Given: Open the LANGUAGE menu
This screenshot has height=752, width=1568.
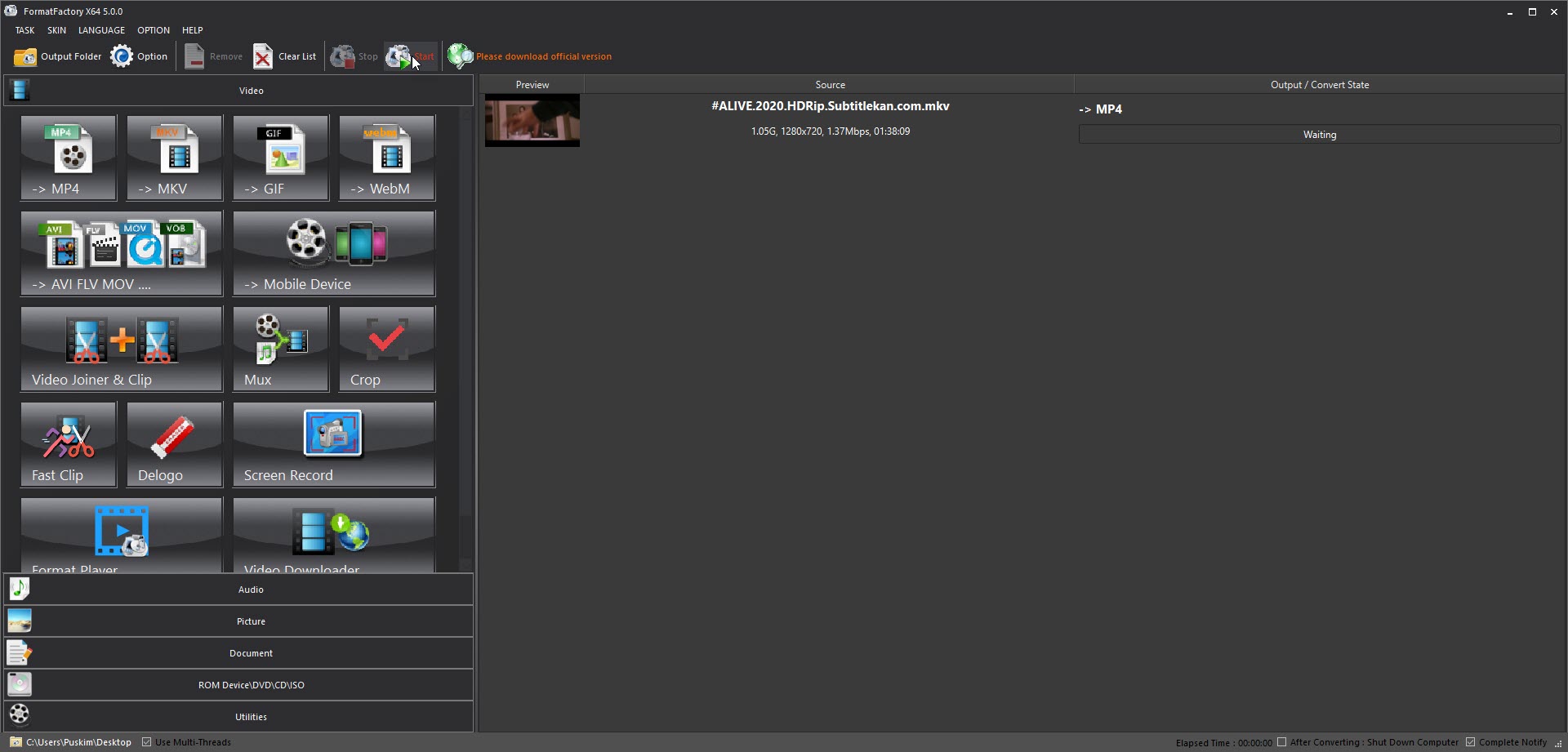Looking at the screenshot, I should 101,30.
